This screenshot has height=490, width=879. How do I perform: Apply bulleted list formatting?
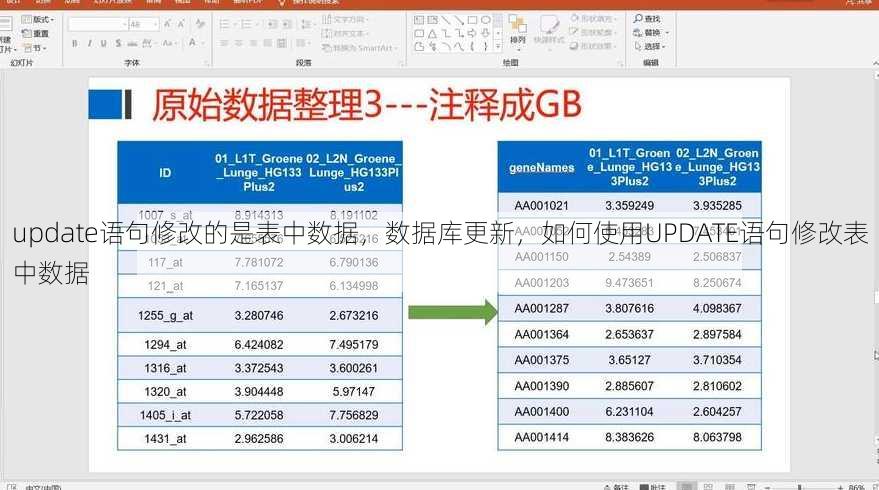tap(226, 24)
